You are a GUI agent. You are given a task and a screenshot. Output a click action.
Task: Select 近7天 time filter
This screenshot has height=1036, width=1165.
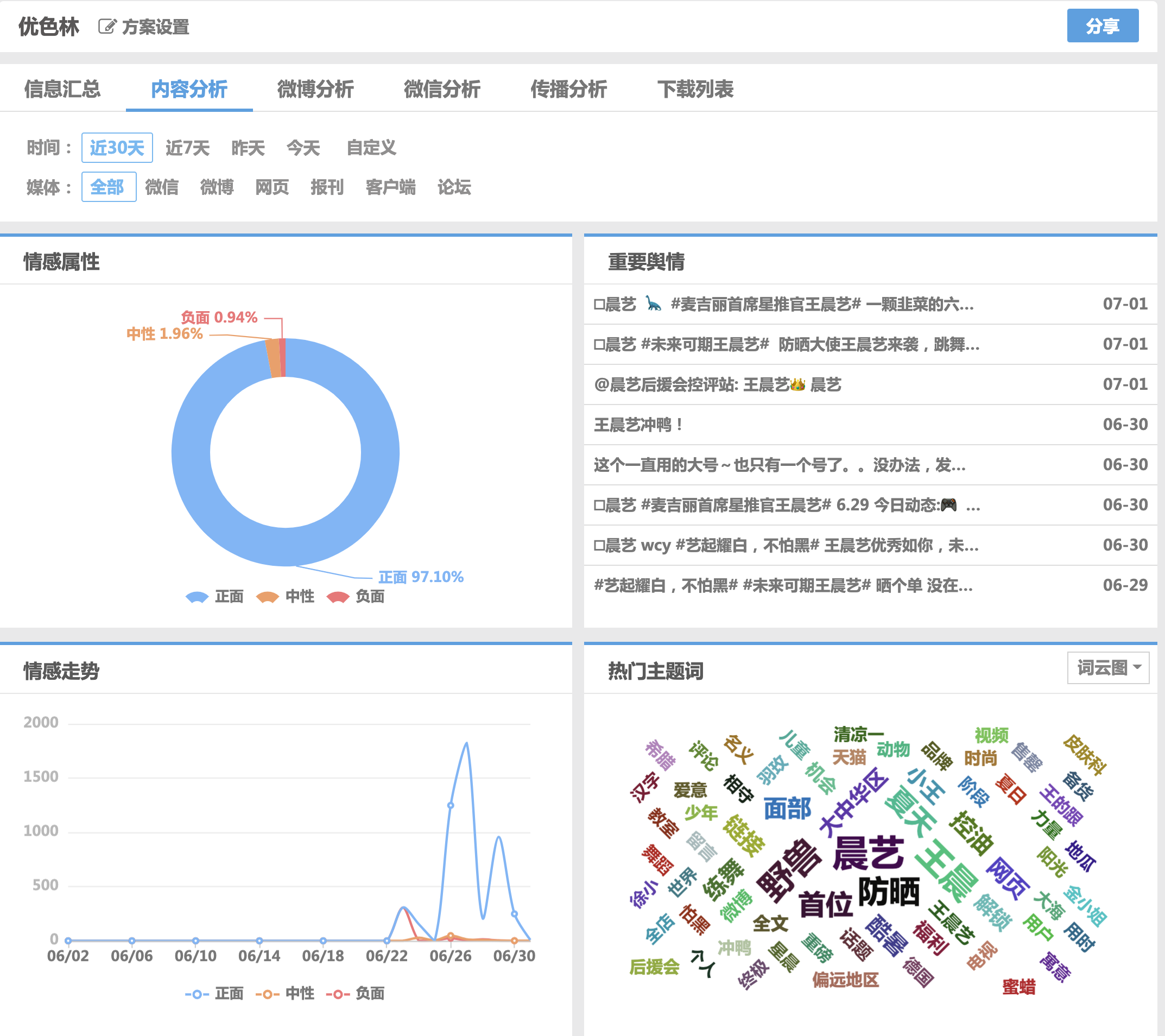[x=187, y=148]
